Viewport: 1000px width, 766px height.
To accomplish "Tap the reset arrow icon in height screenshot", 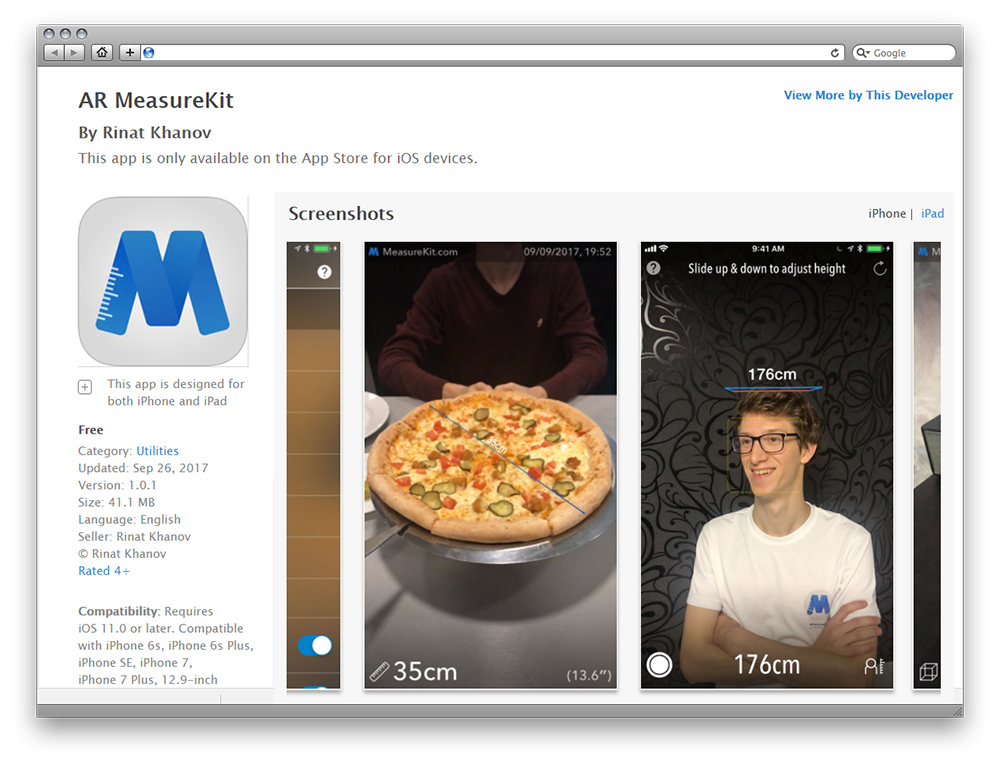I will 879,268.
